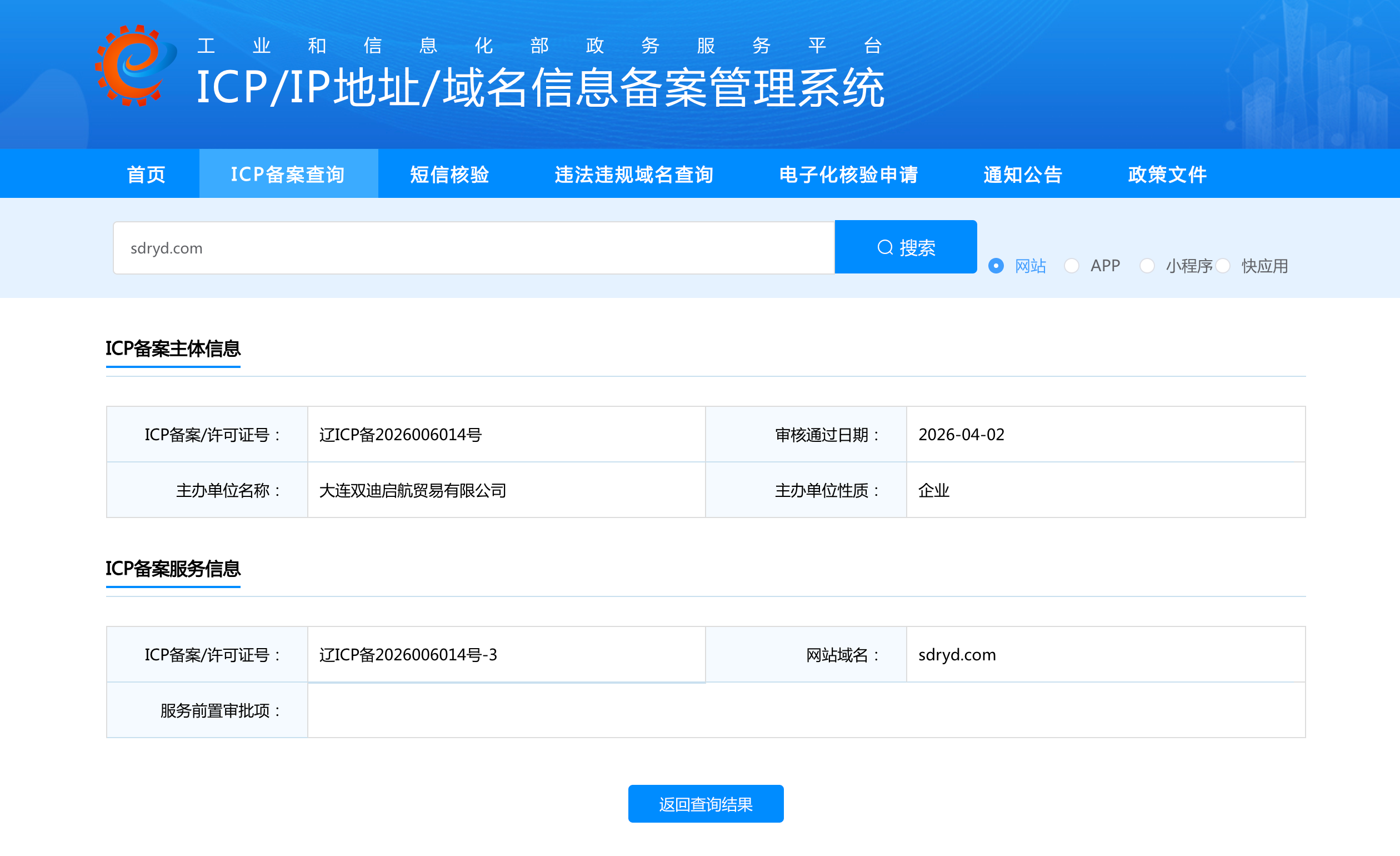Open 电子化核验申请 tab
Screen dimensions: 1400x856
(x=848, y=174)
